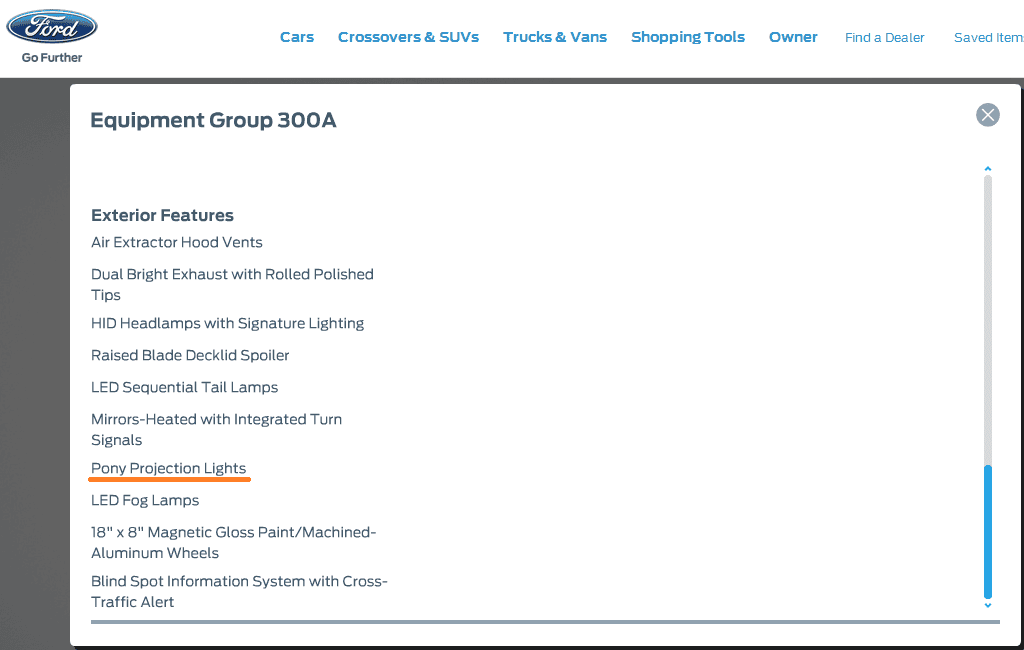Click the scrollbar up arrow

point(987,169)
